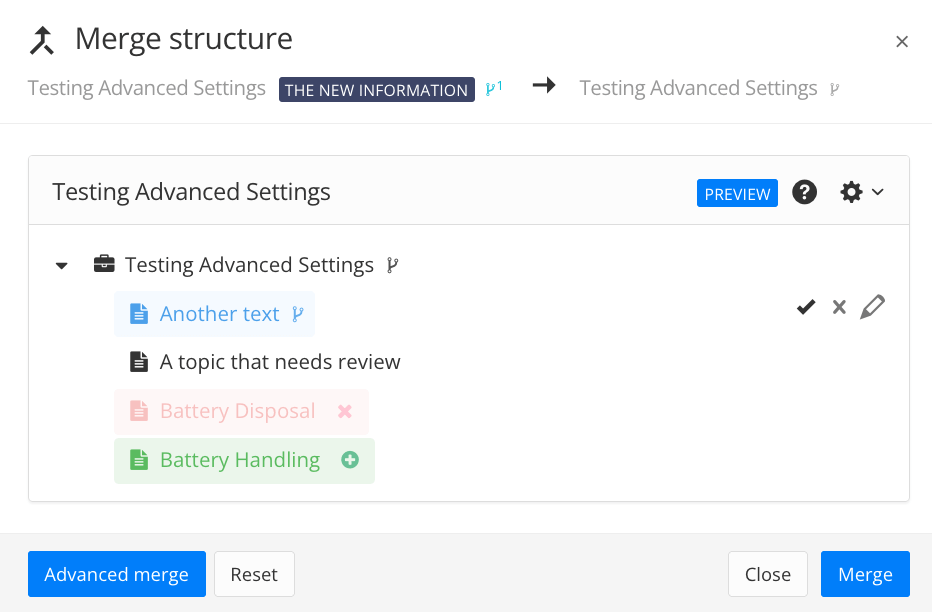Accept change with the checkmark icon

point(806,307)
